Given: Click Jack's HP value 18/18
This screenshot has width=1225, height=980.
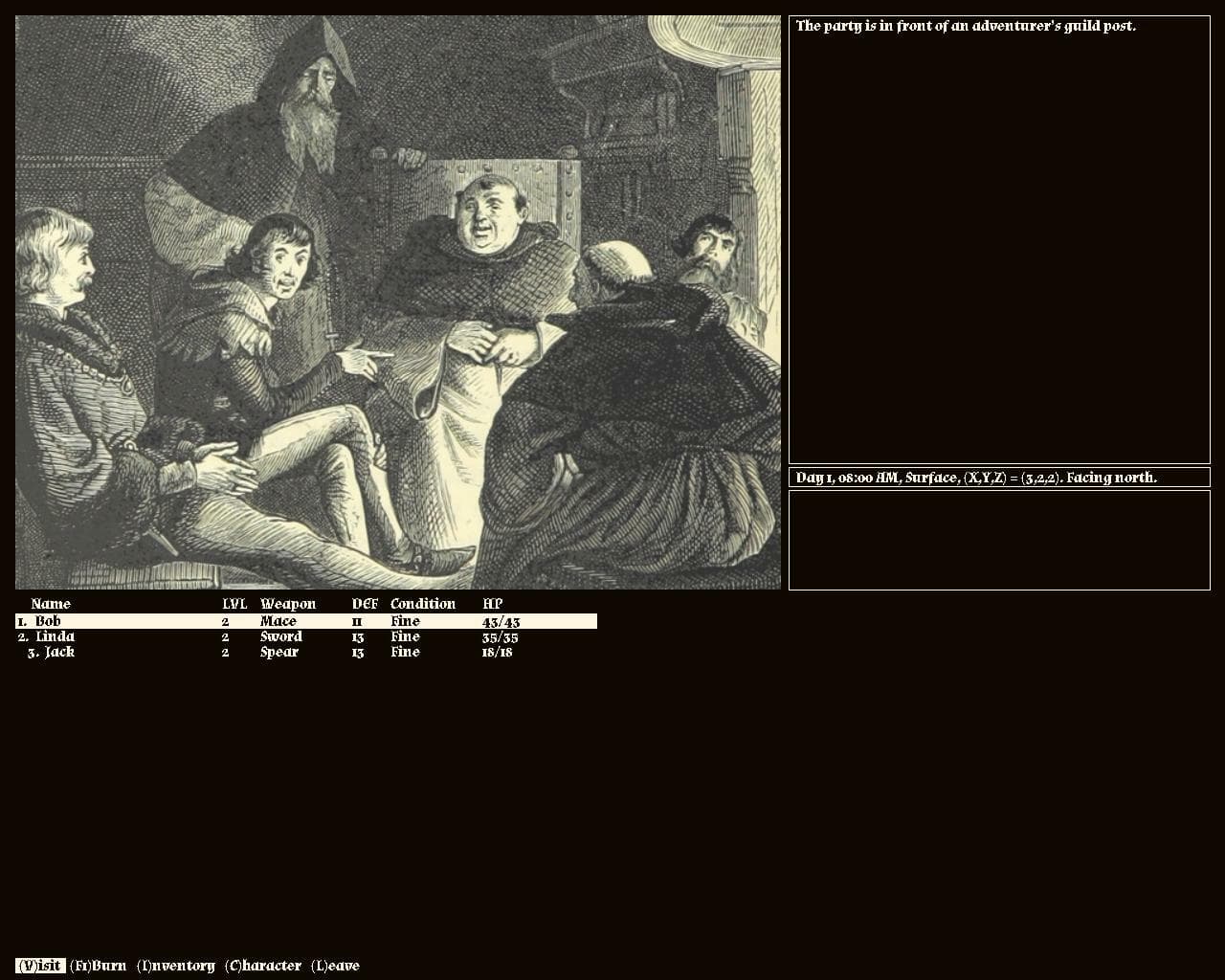Looking at the screenshot, I should coord(498,652).
